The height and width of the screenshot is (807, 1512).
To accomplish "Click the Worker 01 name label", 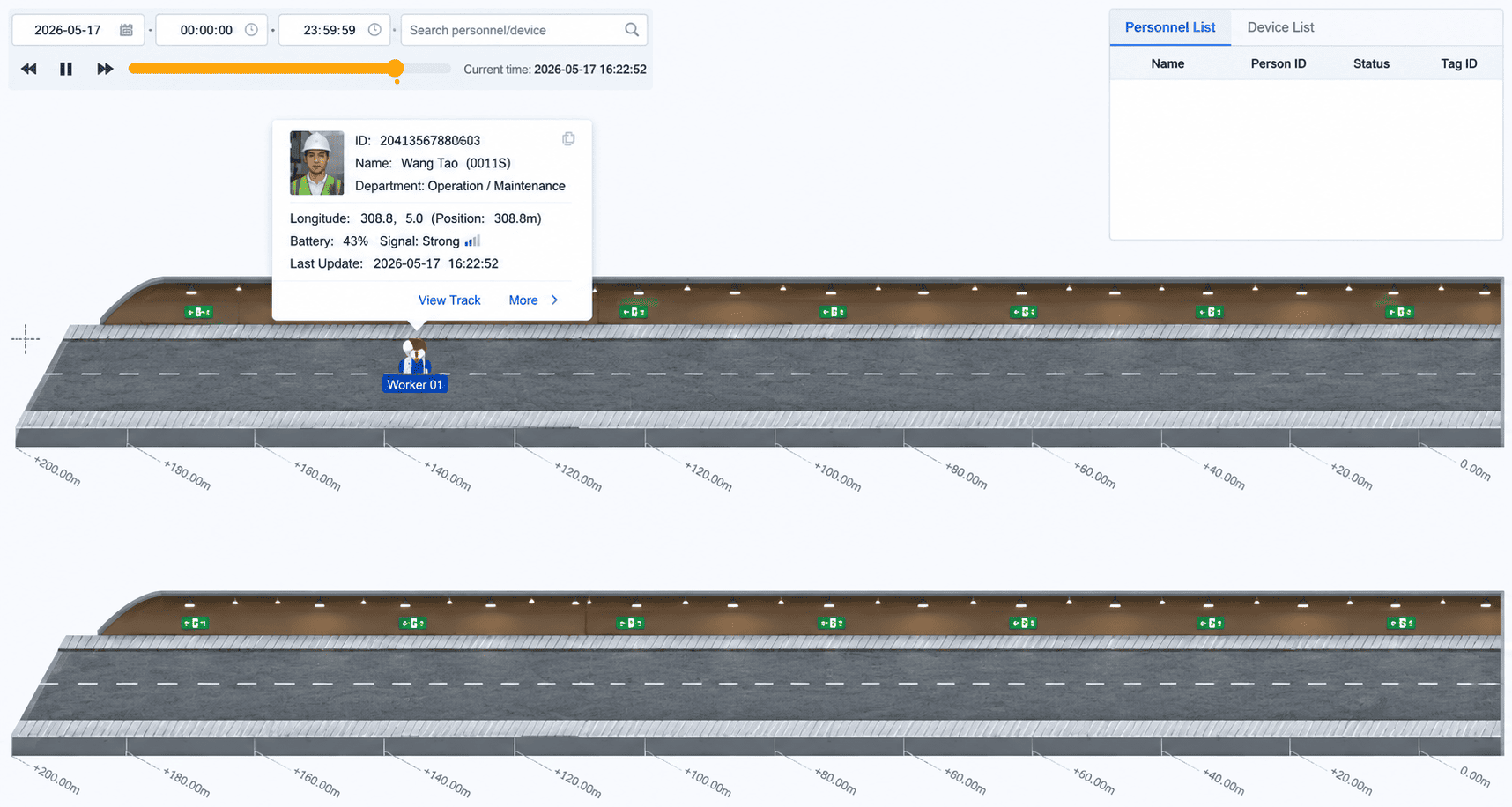I will 414,385.
